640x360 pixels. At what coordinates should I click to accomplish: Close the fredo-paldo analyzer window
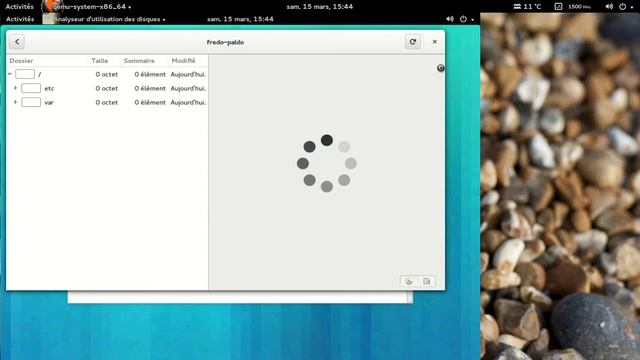click(x=435, y=42)
